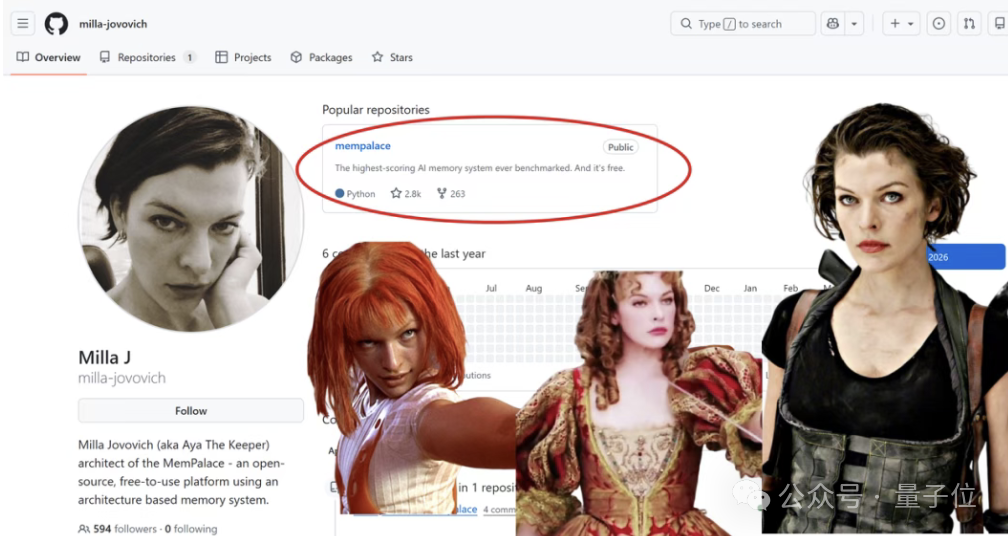Open the hamburger navigation menu
The width and height of the screenshot is (1008, 536).
tap(22, 24)
